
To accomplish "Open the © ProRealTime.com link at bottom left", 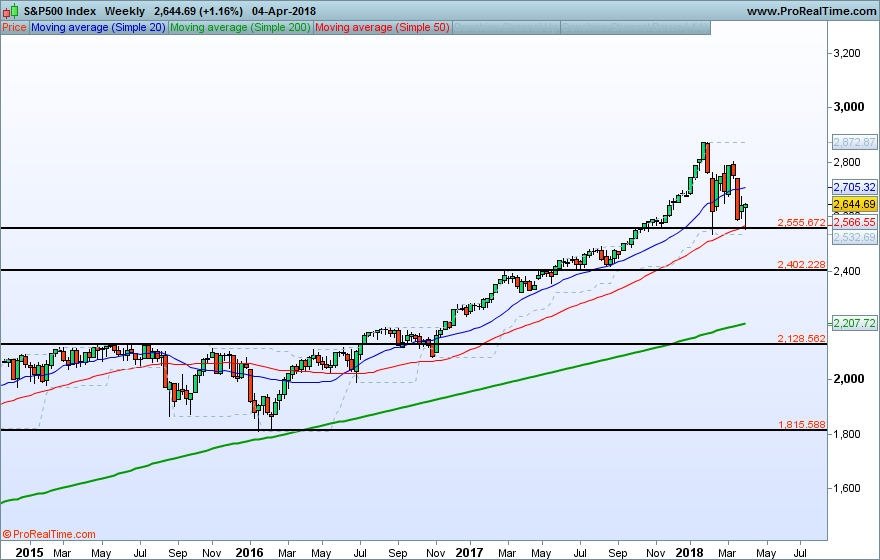I will click(x=49, y=534).
